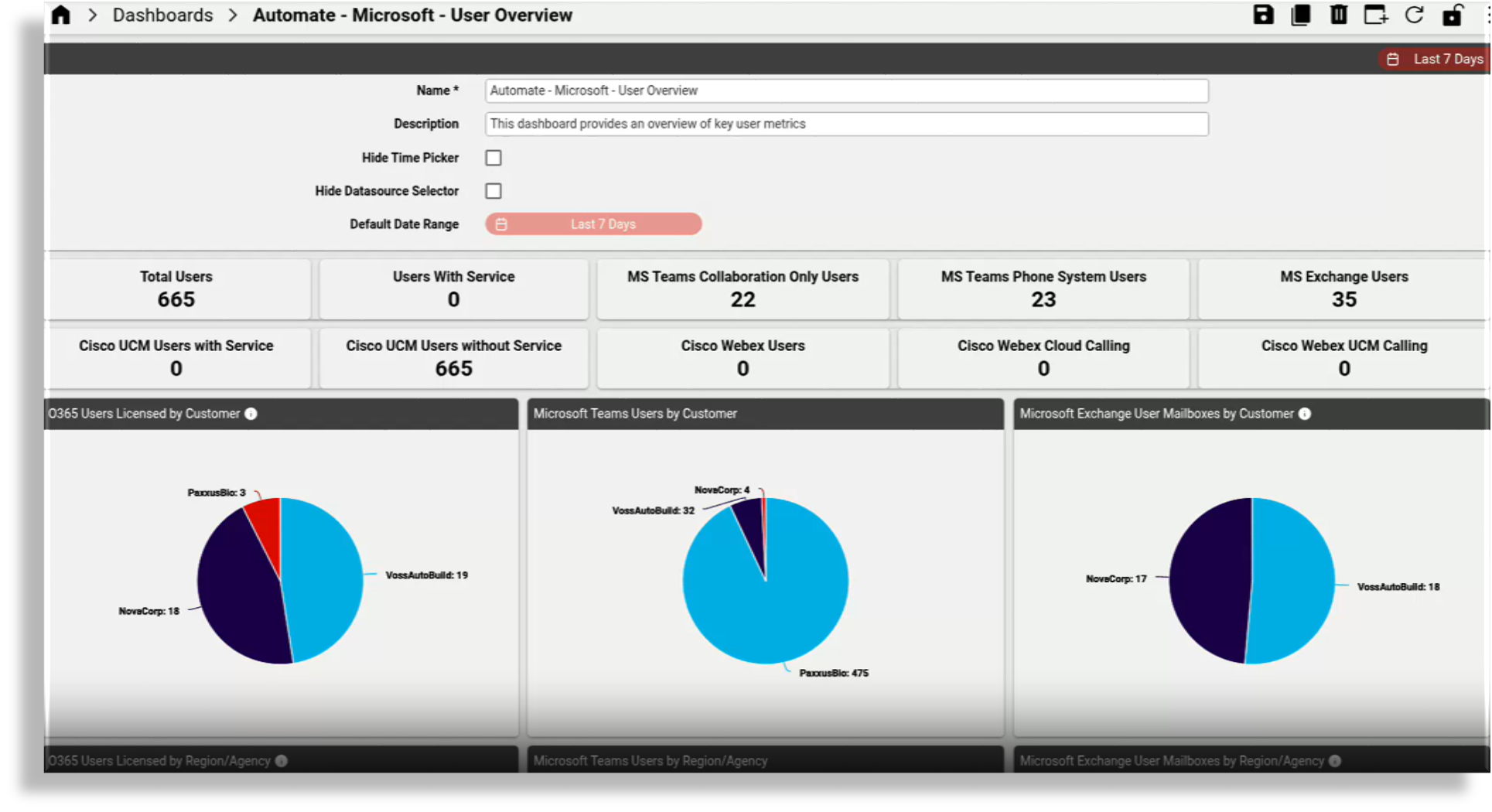Screen dimensions: 1492x812
Task: Navigate to Dashboards in the breadcrumb
Action: [x=162, y=15]
